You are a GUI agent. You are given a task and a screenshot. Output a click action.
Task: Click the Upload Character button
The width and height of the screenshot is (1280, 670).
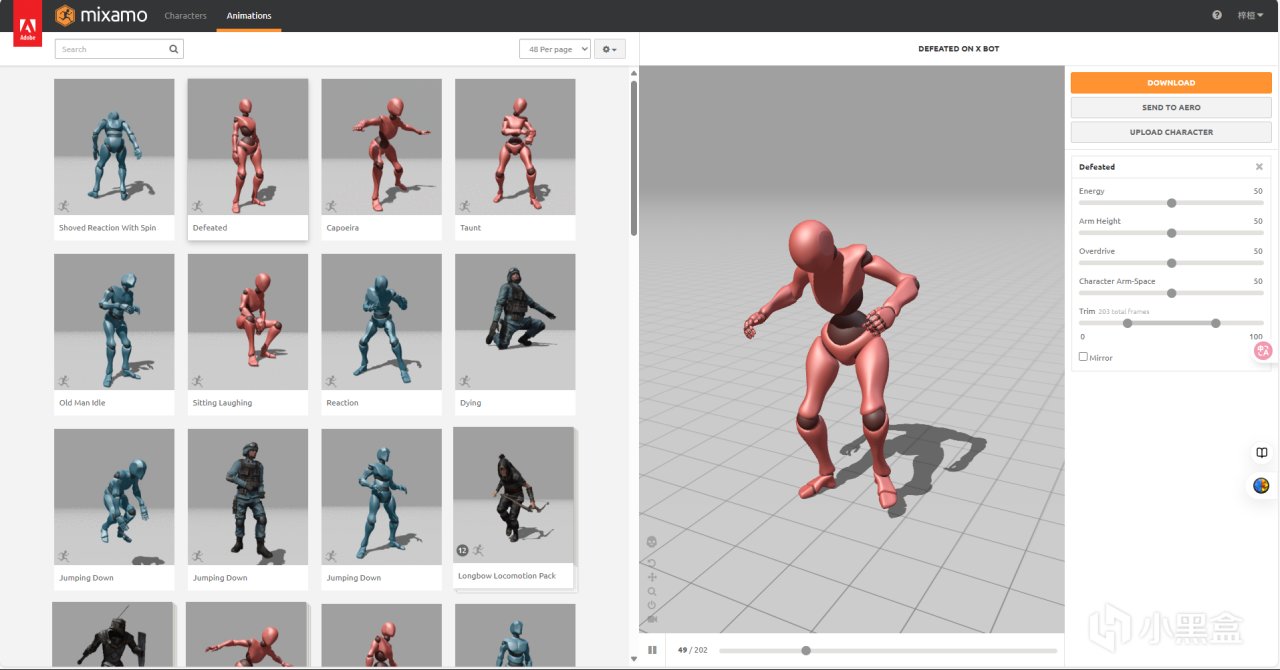coord(1170,132)
